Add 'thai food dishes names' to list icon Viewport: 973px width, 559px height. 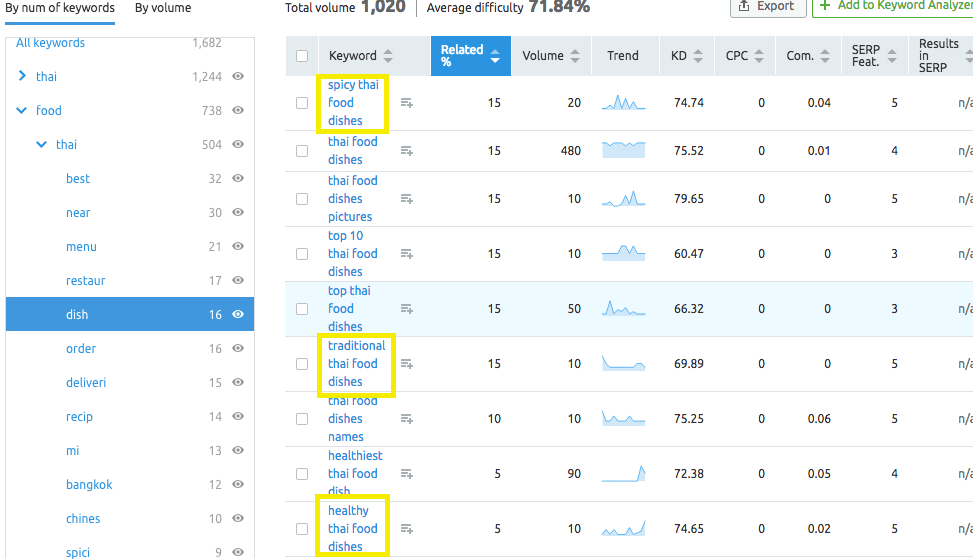point(406,419)
